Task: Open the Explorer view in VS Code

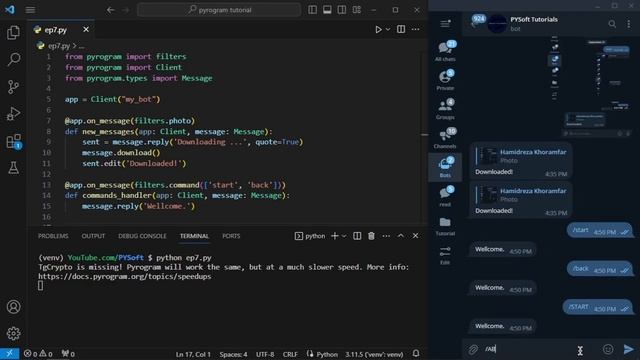Action: click(13, 33)
